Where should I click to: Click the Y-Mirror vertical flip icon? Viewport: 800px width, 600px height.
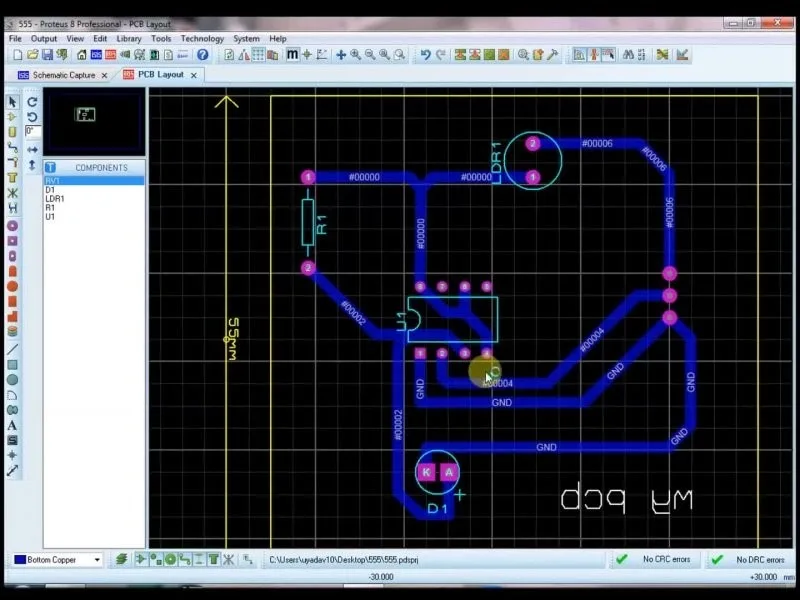[x=32, y=165]
